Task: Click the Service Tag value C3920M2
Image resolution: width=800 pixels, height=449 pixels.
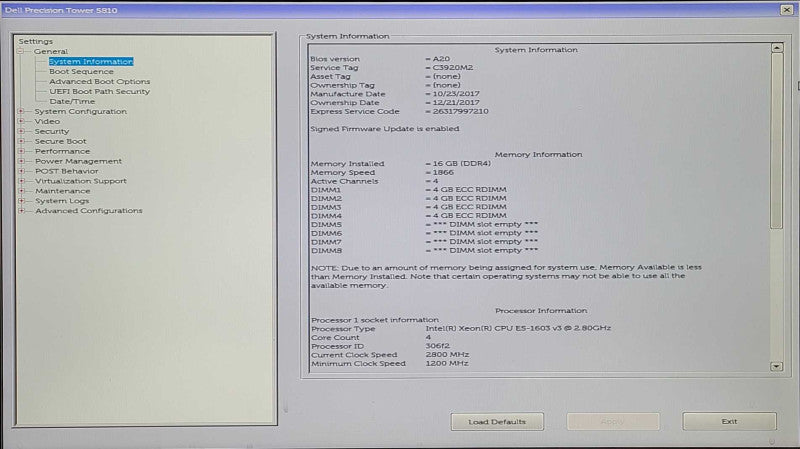Action: pos(453,67)
